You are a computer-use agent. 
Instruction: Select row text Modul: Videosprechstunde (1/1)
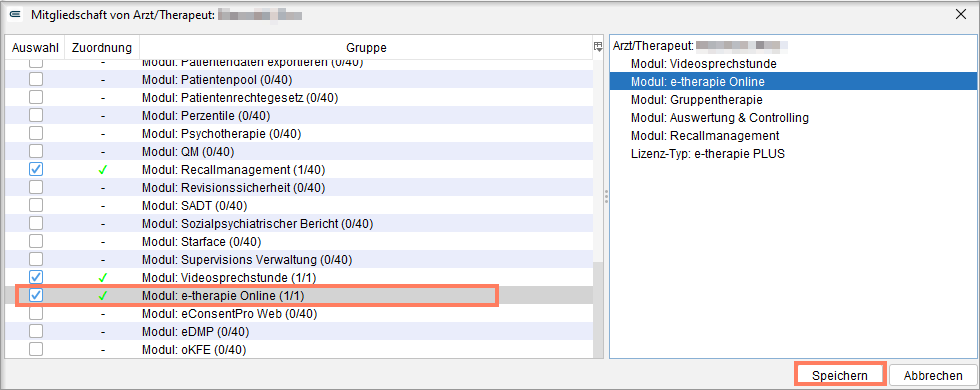tap(228, 277)
